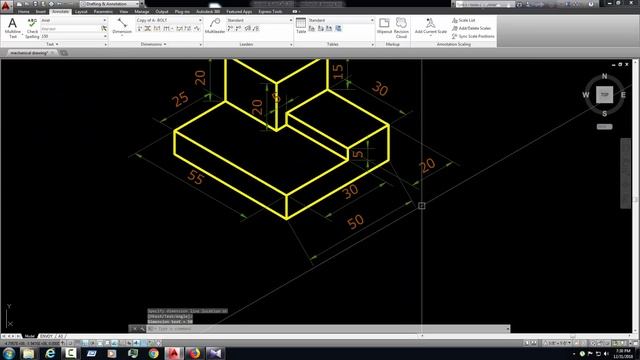Select the Wipeout tool
Viewport: 640px width, 360px height.
coord(384,26)
